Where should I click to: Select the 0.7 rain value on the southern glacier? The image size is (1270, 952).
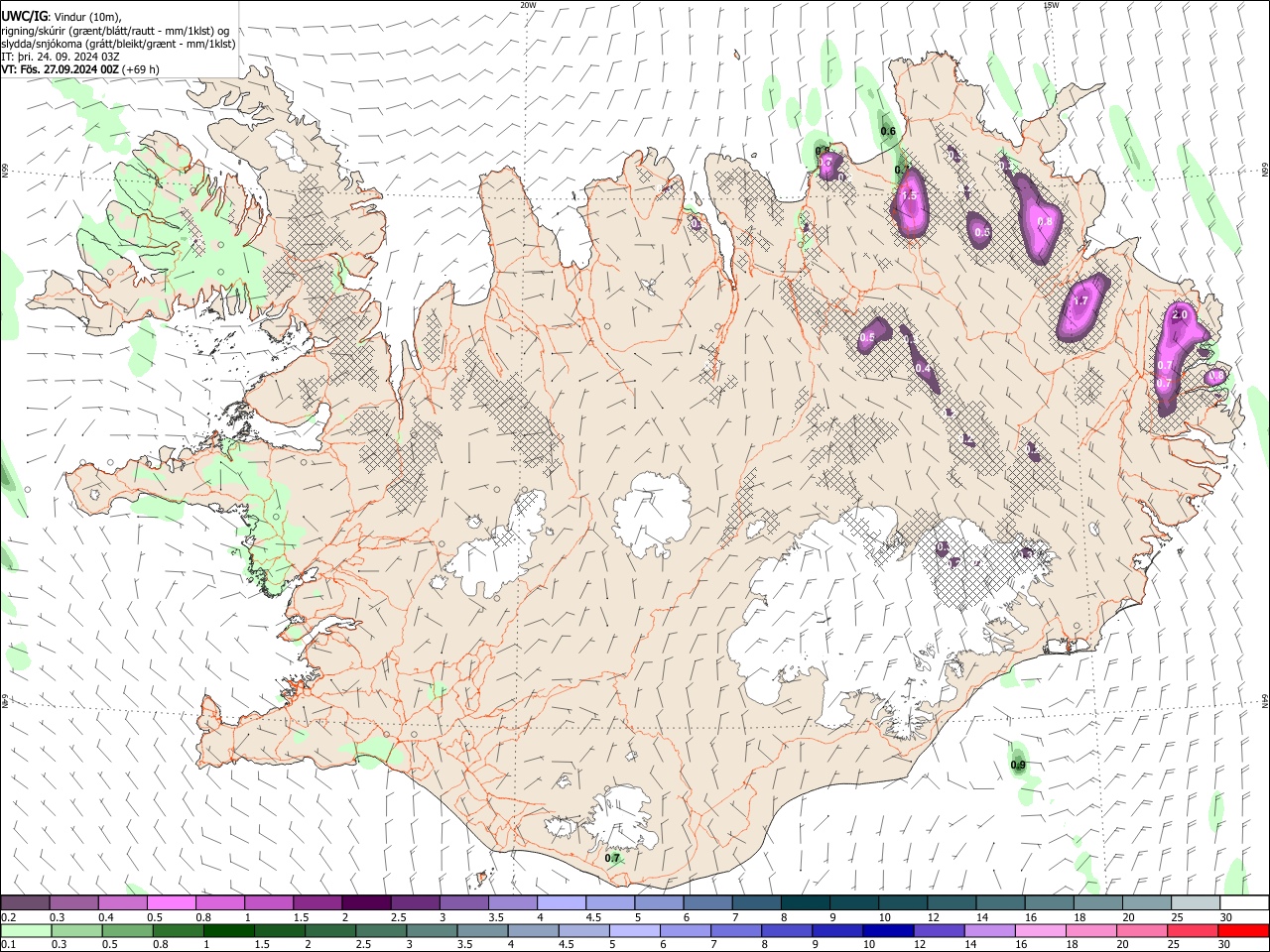[x=613, y=859]
